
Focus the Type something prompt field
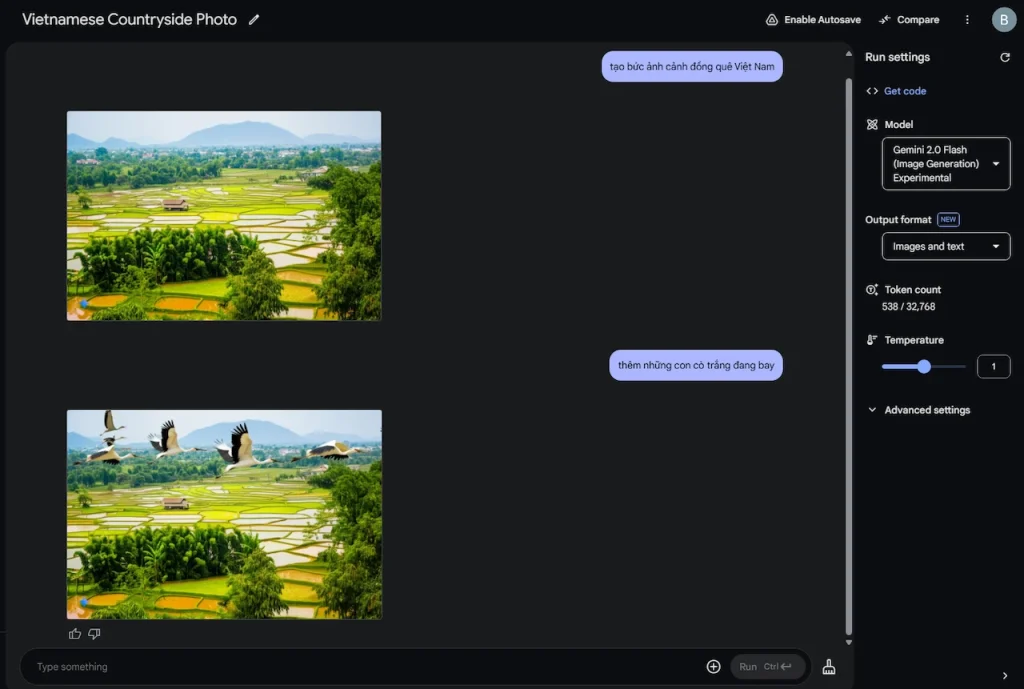point(366,666)
